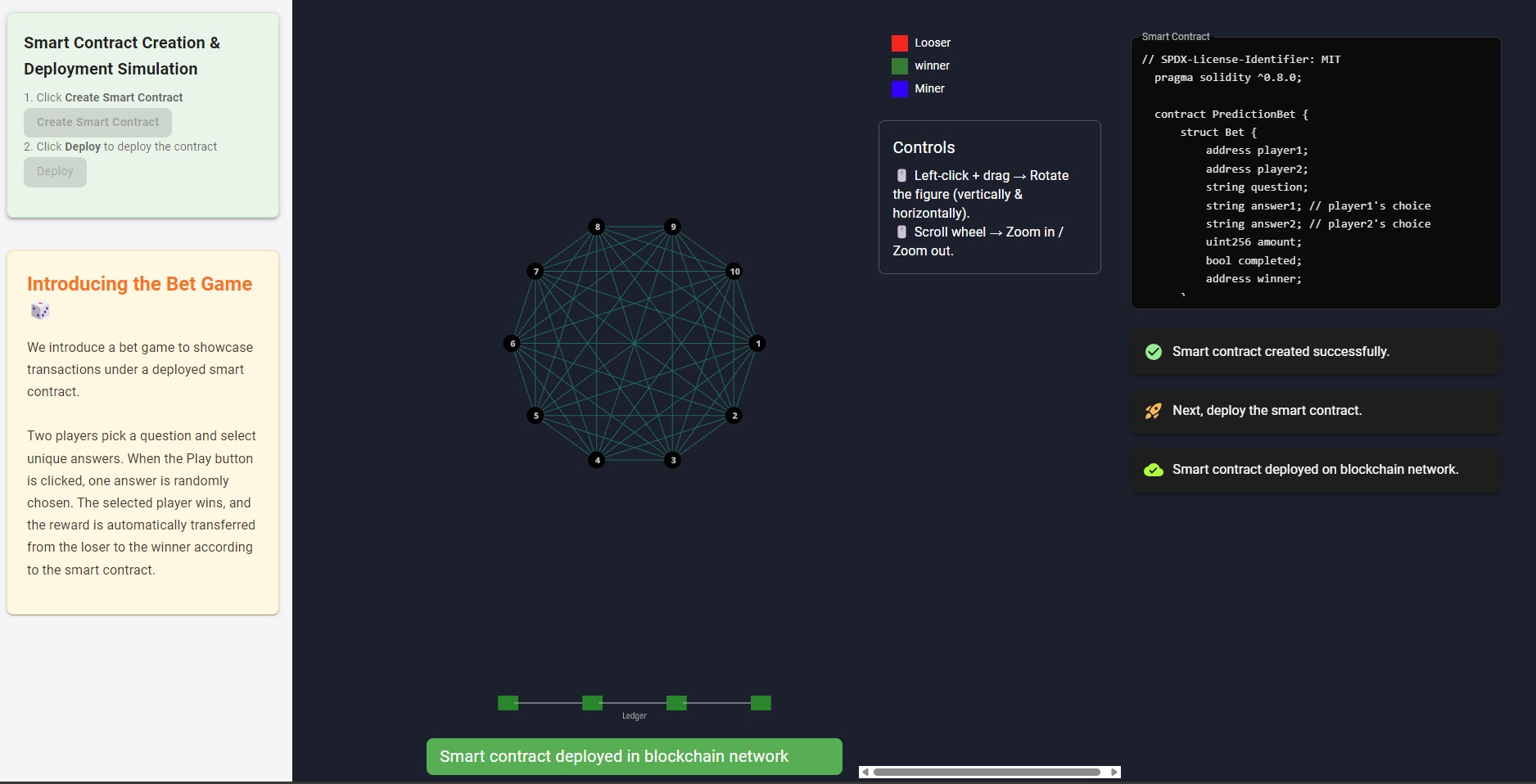
Task: Click the rocket icon beside deploy message
Action: (x=1153, y=411)
